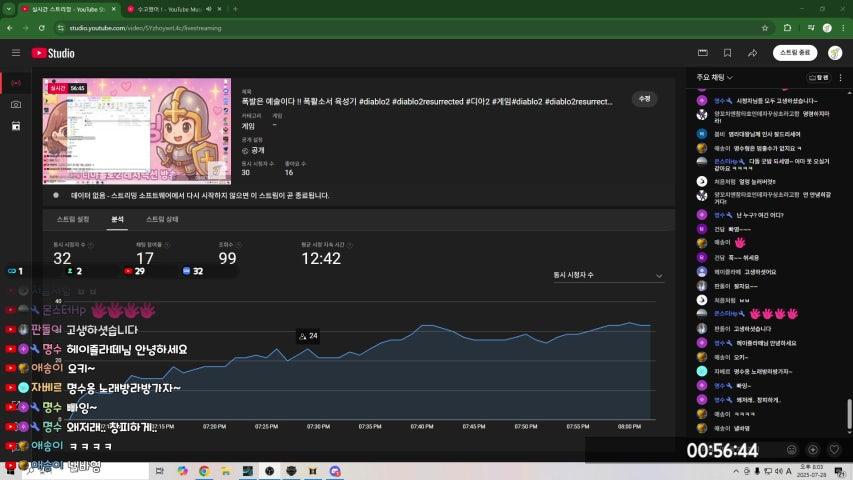This screenshot has width=853, height=480.
Task: Click the browser back arrow
Action: tap(10, 28)
